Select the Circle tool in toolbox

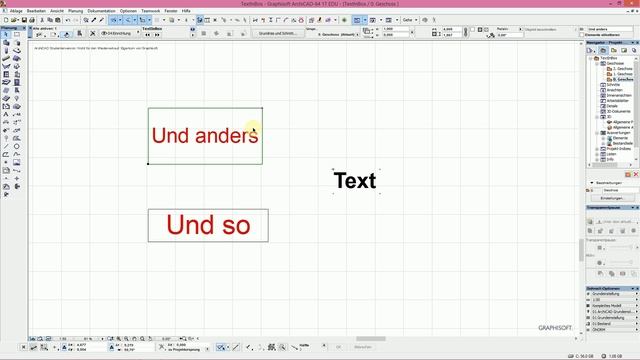pos(17,146)
